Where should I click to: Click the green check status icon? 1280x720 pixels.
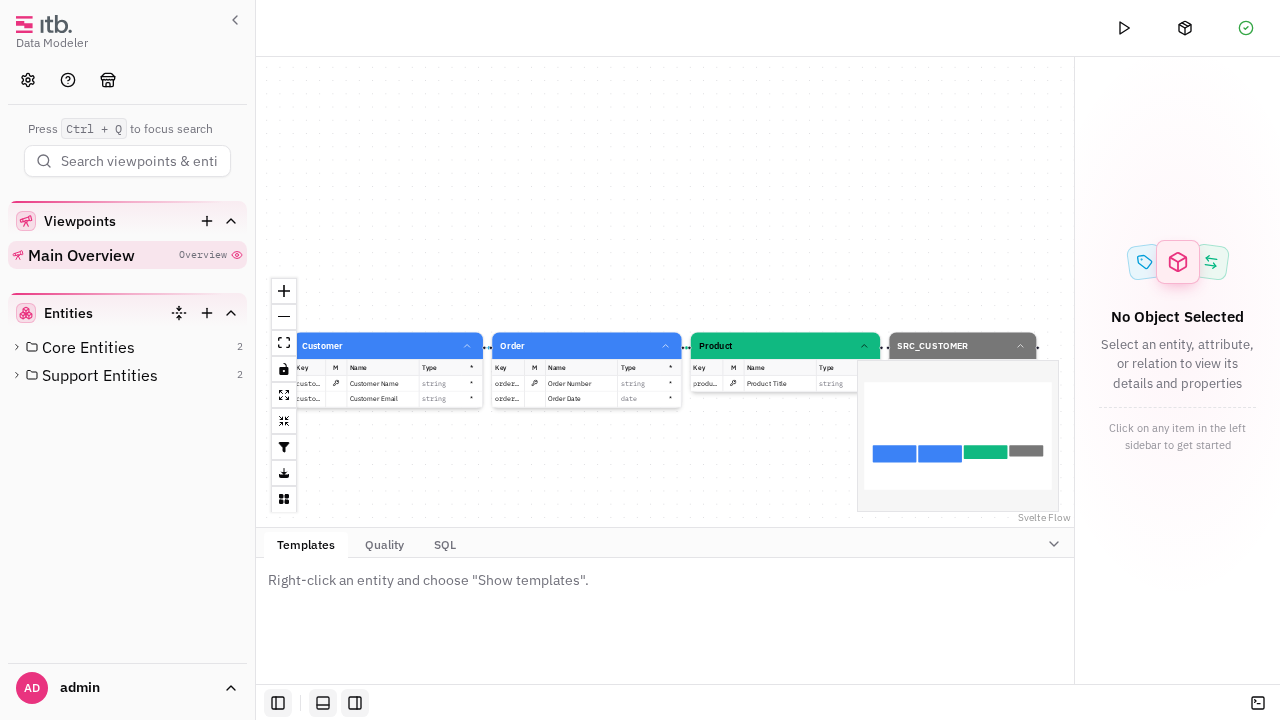click(1246, 28)
